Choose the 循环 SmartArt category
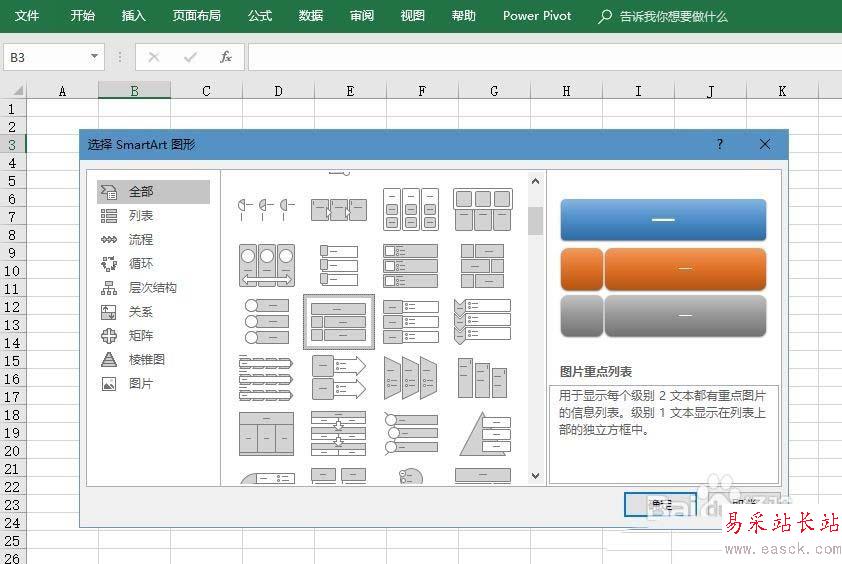This screenshot has height=564, width=842. pyautogui.click(x=153, y=264)
